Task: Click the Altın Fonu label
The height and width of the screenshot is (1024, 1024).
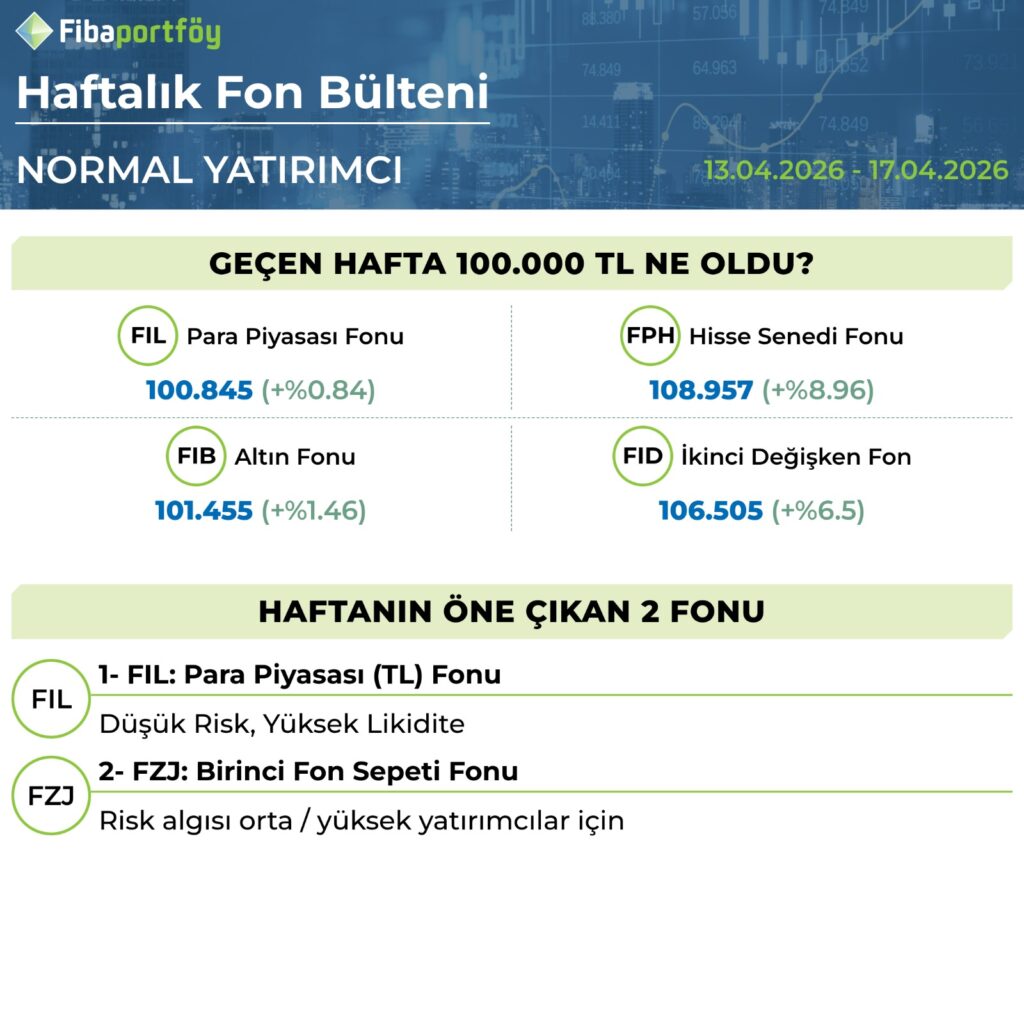Action: pos(295,457)
